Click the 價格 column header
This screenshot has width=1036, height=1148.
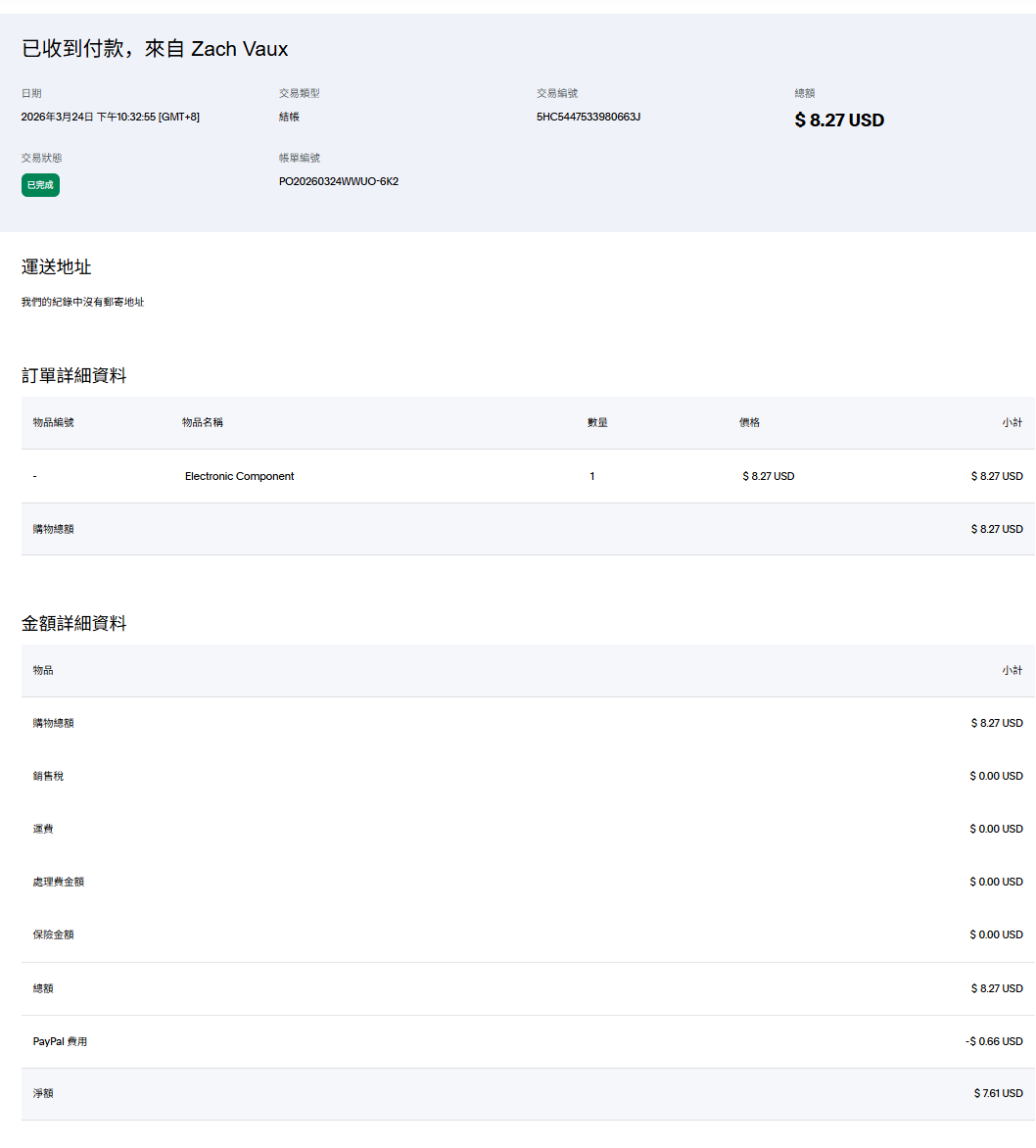click(749, 422)
